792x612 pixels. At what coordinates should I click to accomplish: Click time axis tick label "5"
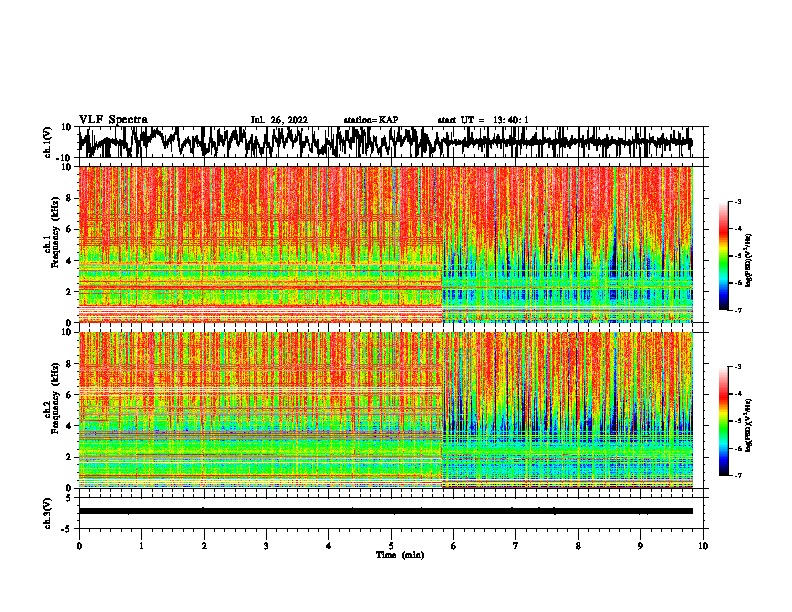pos(391,546)
